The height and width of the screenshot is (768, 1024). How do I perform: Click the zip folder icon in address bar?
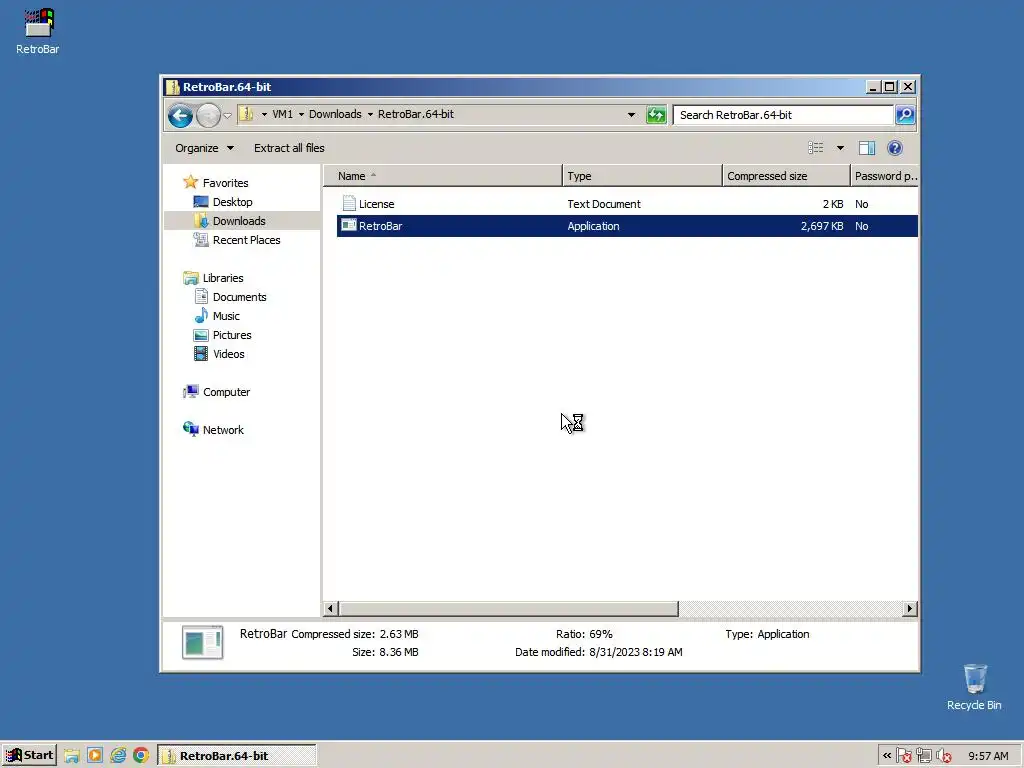[x=246, y=114]
